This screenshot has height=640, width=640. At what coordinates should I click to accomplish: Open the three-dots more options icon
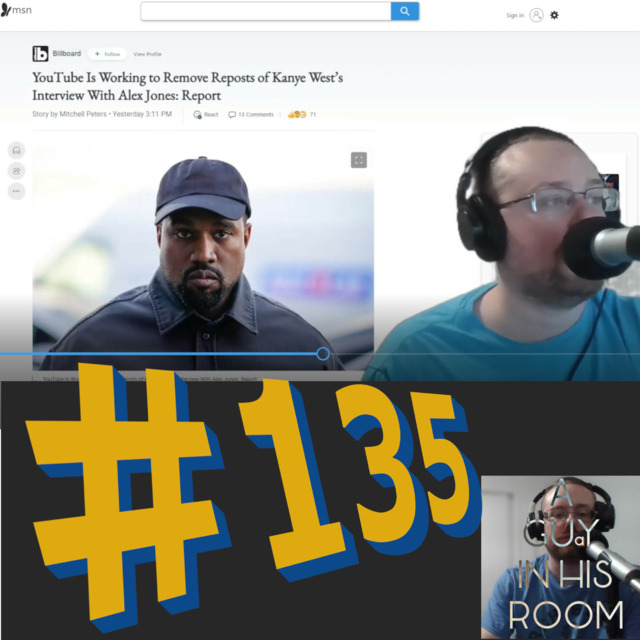coord(16,191)
